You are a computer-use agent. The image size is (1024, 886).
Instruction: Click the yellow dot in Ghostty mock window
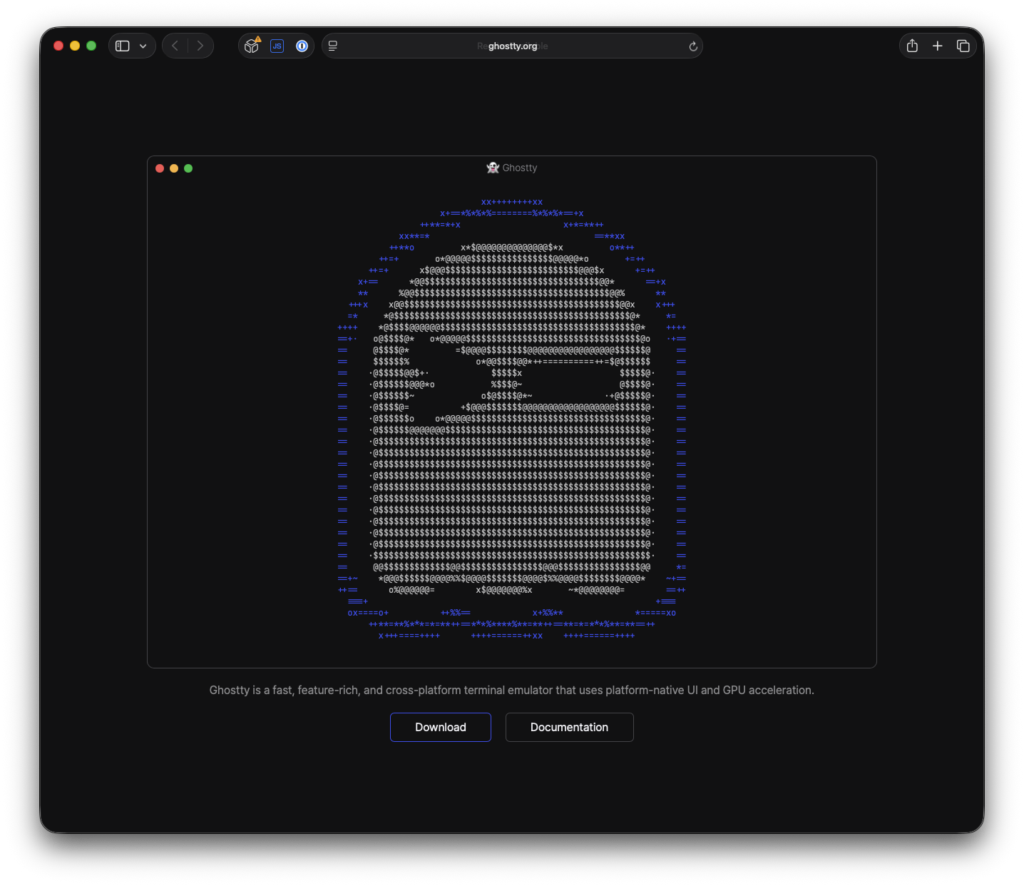(174, 168)
